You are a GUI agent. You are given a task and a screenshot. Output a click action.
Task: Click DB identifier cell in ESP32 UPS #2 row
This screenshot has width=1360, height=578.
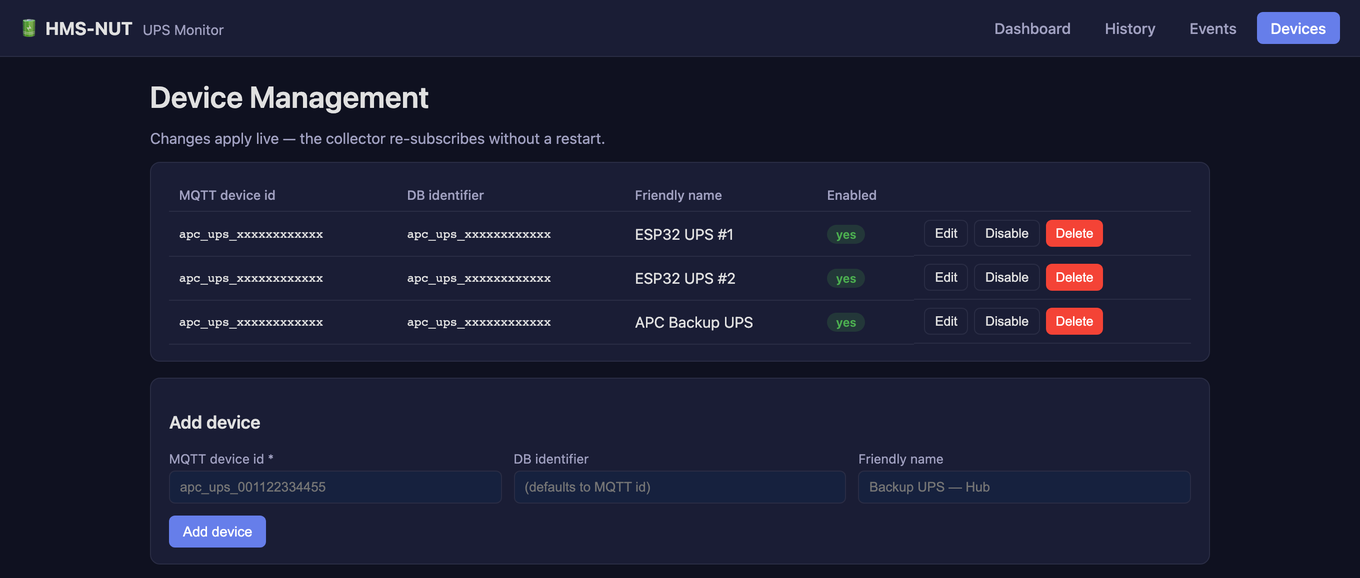click(479, 278)
